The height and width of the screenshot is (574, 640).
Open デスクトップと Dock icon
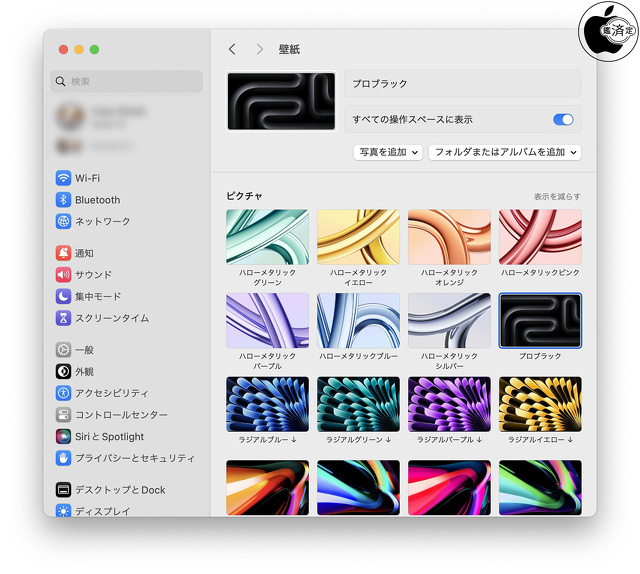click(63, 489)
